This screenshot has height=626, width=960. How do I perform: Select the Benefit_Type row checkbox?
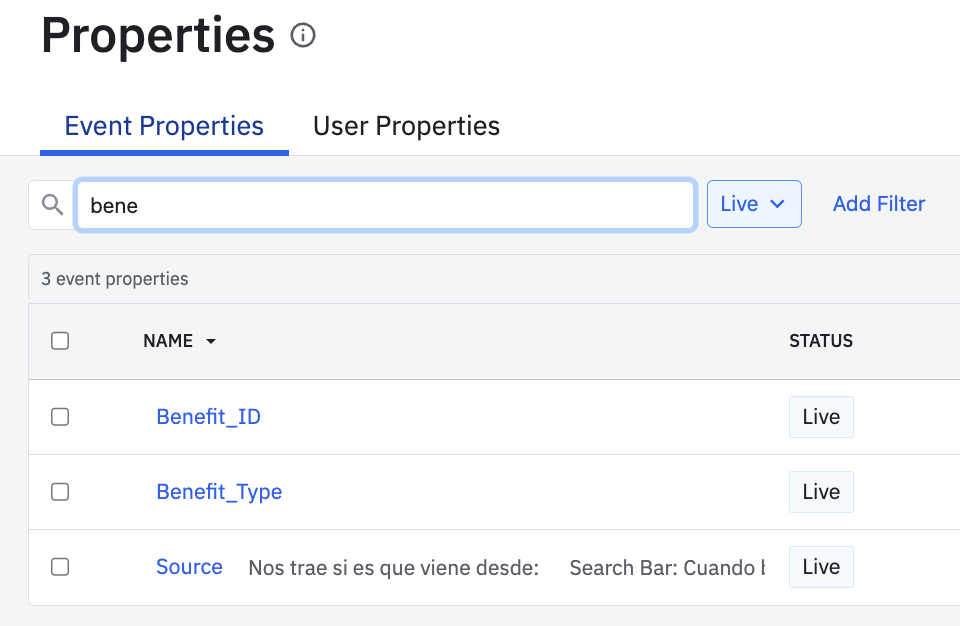point(60,492)
